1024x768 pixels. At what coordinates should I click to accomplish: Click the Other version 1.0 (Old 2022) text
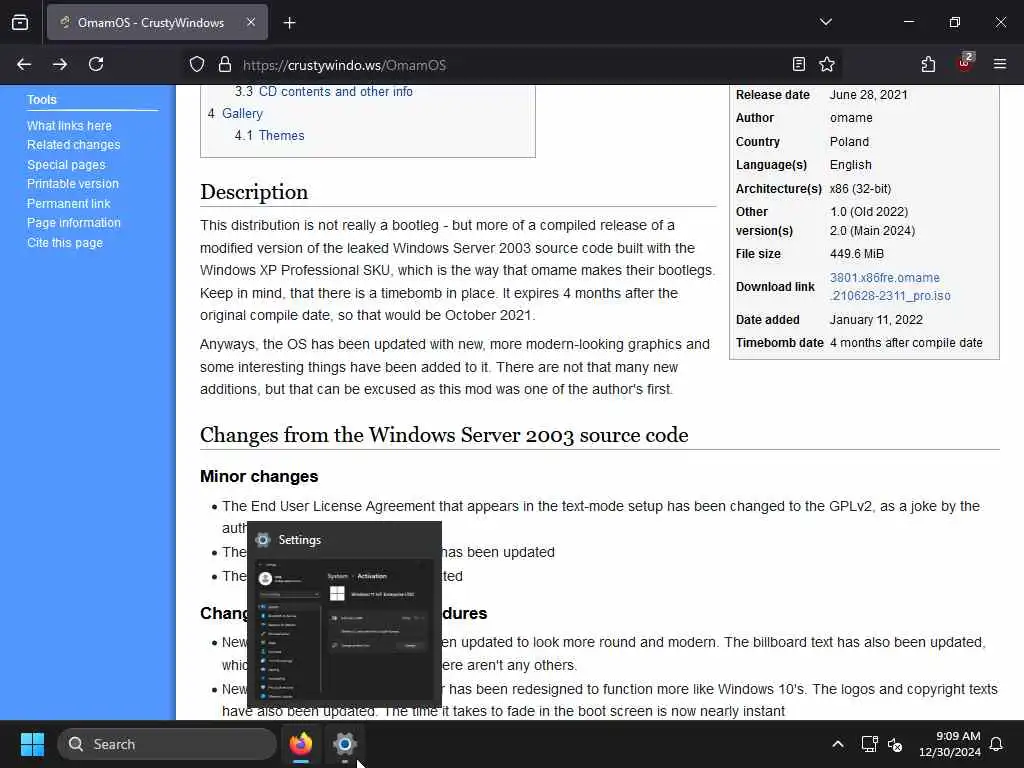tap(869, 212)
